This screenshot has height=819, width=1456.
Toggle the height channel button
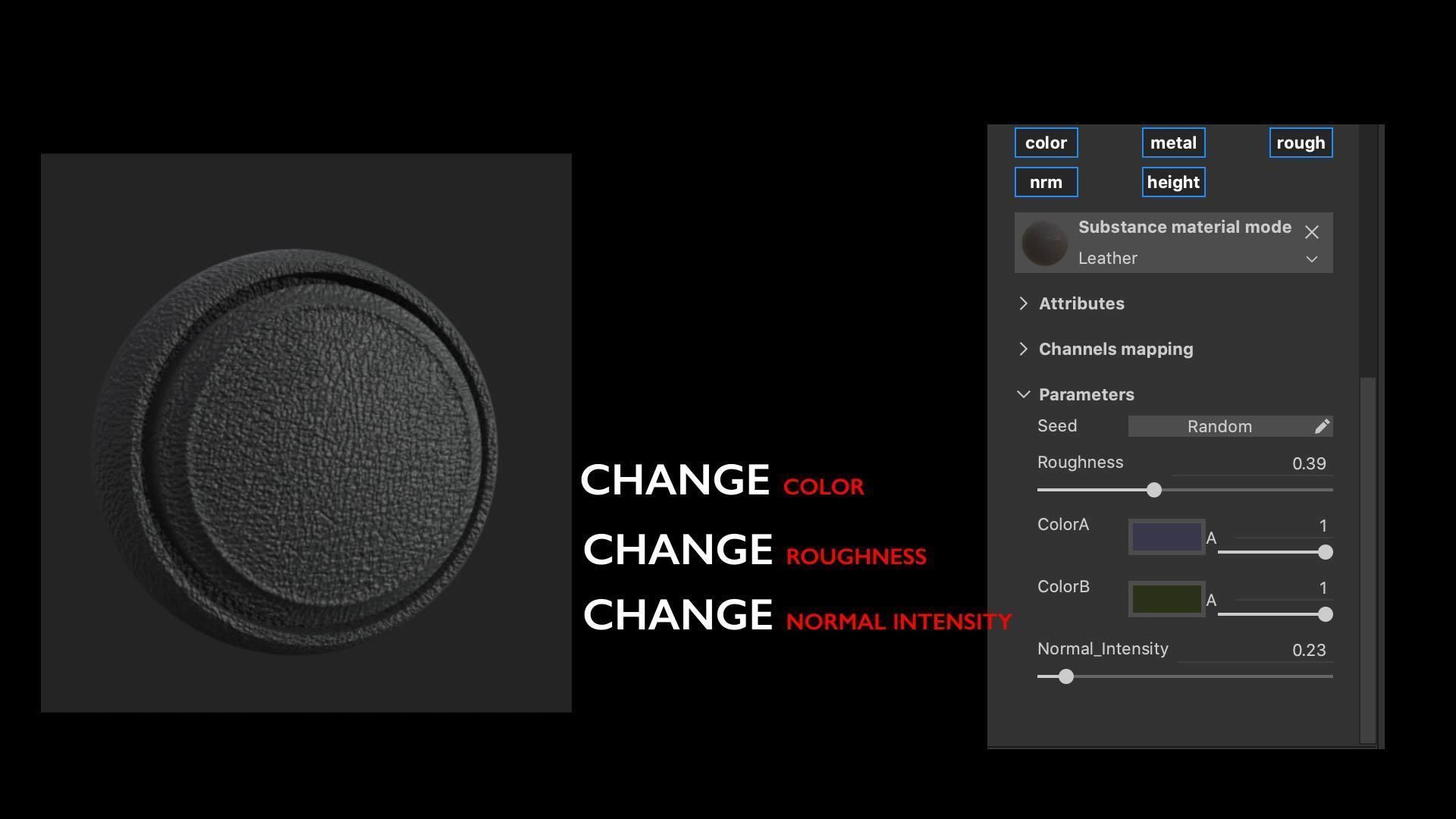pyautogui.click(x=1173, y=182)
